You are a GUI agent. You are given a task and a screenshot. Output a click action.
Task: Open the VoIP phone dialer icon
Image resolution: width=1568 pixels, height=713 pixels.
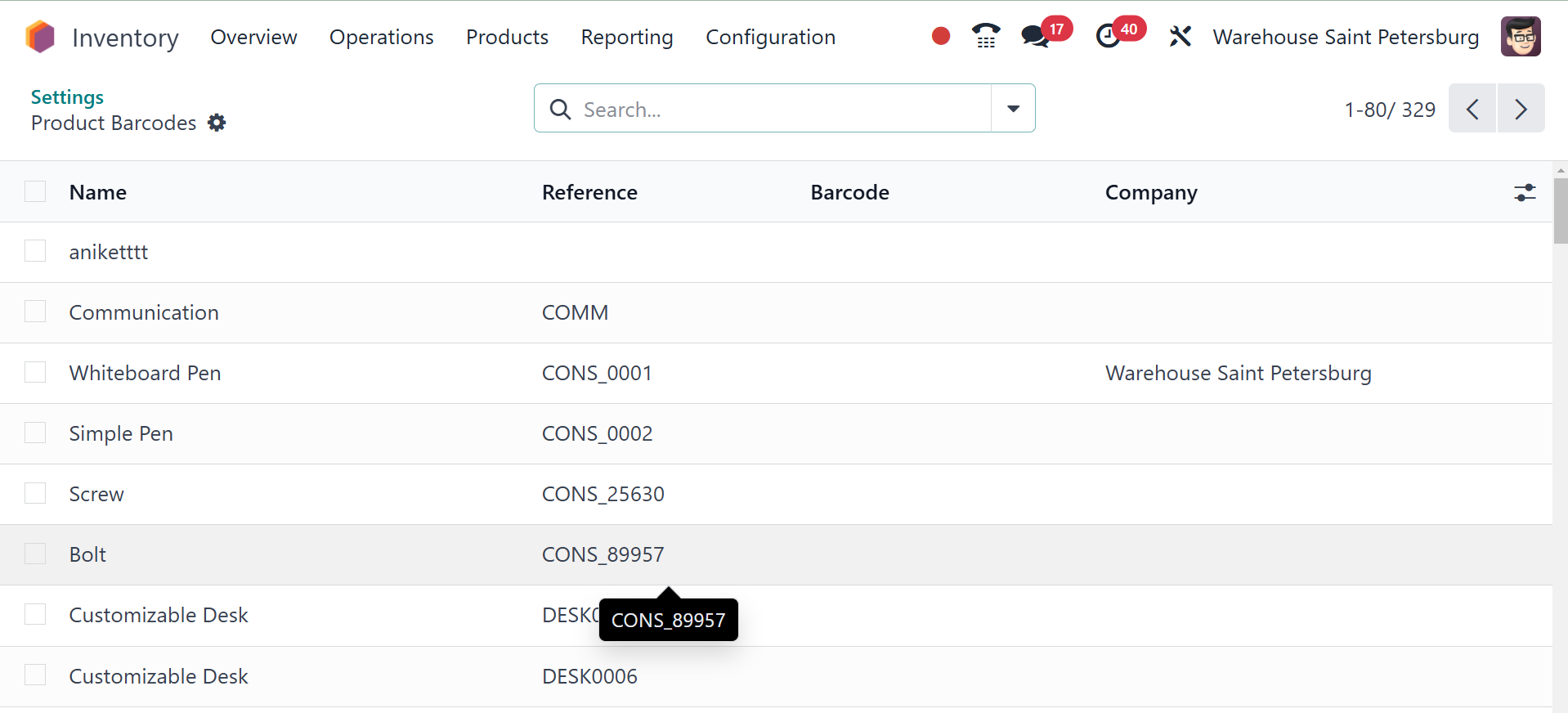(x=986, y=36)
